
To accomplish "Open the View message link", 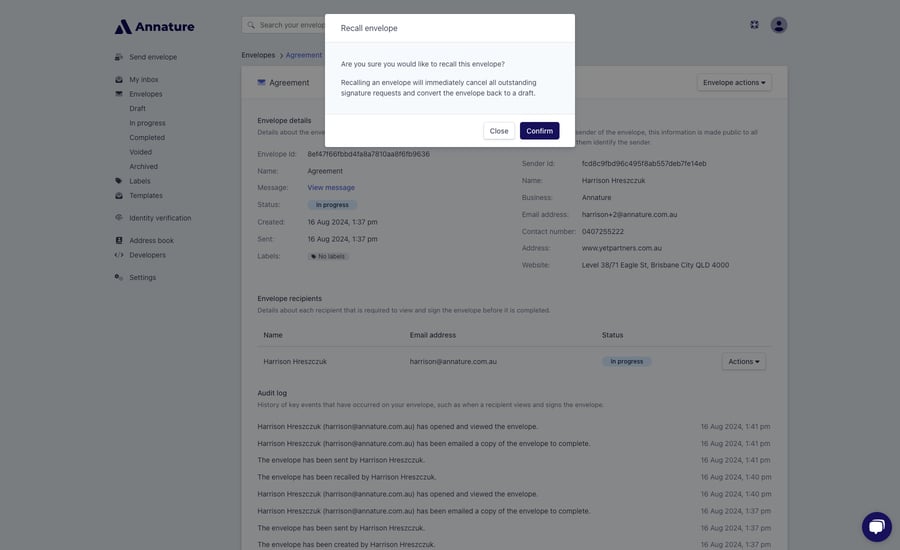I will pyautogui.click(x=330, y=187).
